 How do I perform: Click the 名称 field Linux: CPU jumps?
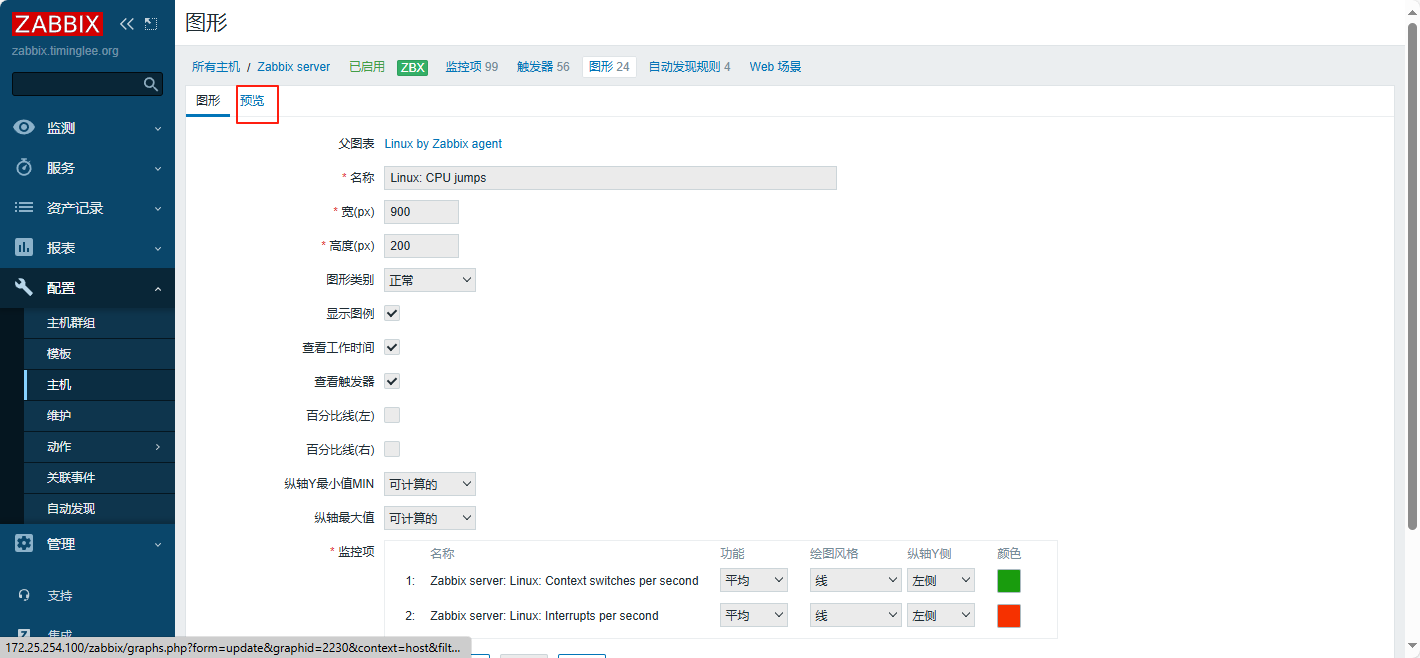point(610,178)
